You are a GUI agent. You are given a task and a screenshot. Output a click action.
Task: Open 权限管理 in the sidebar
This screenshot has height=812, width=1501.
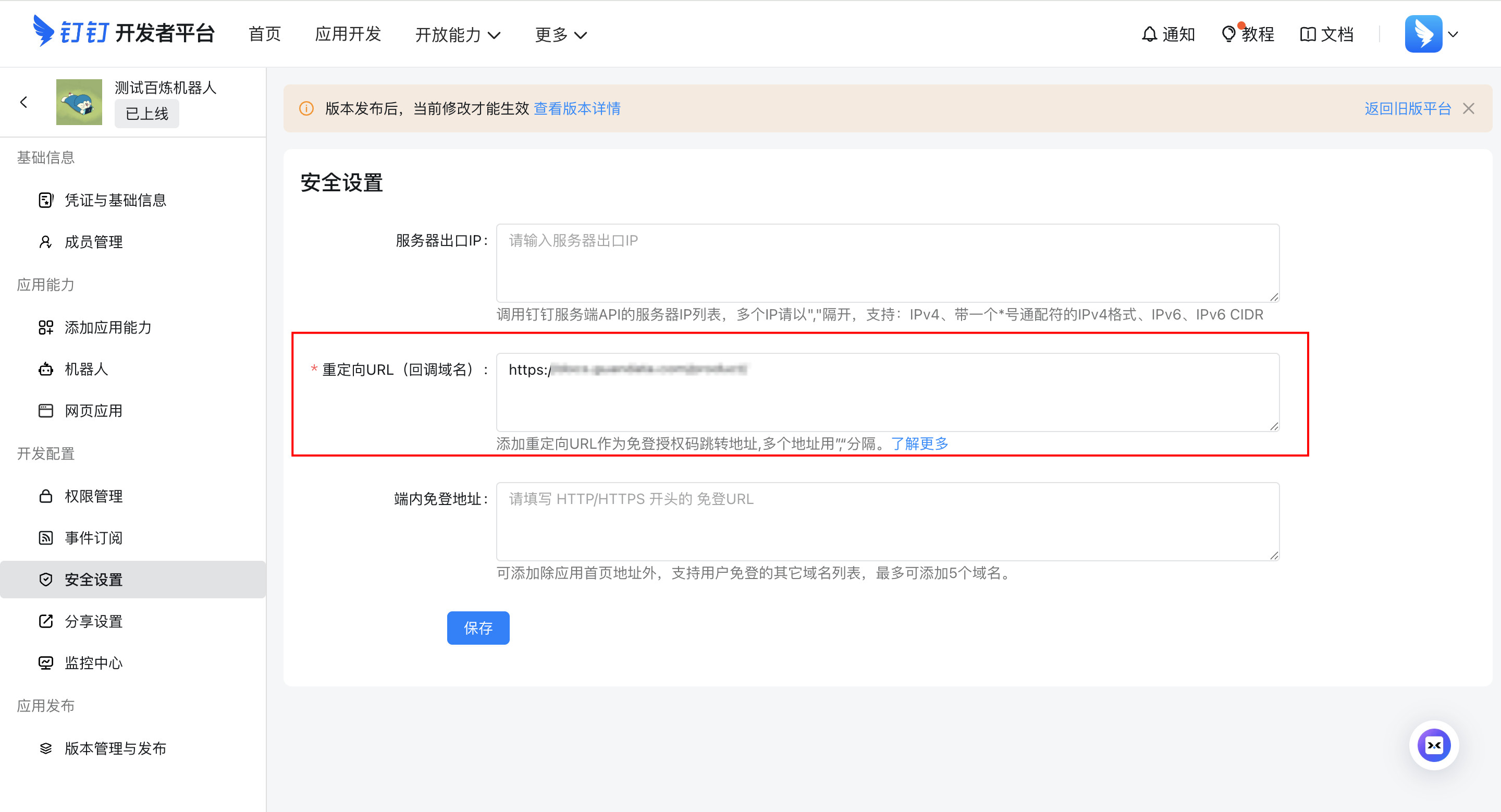pos(93,496)
